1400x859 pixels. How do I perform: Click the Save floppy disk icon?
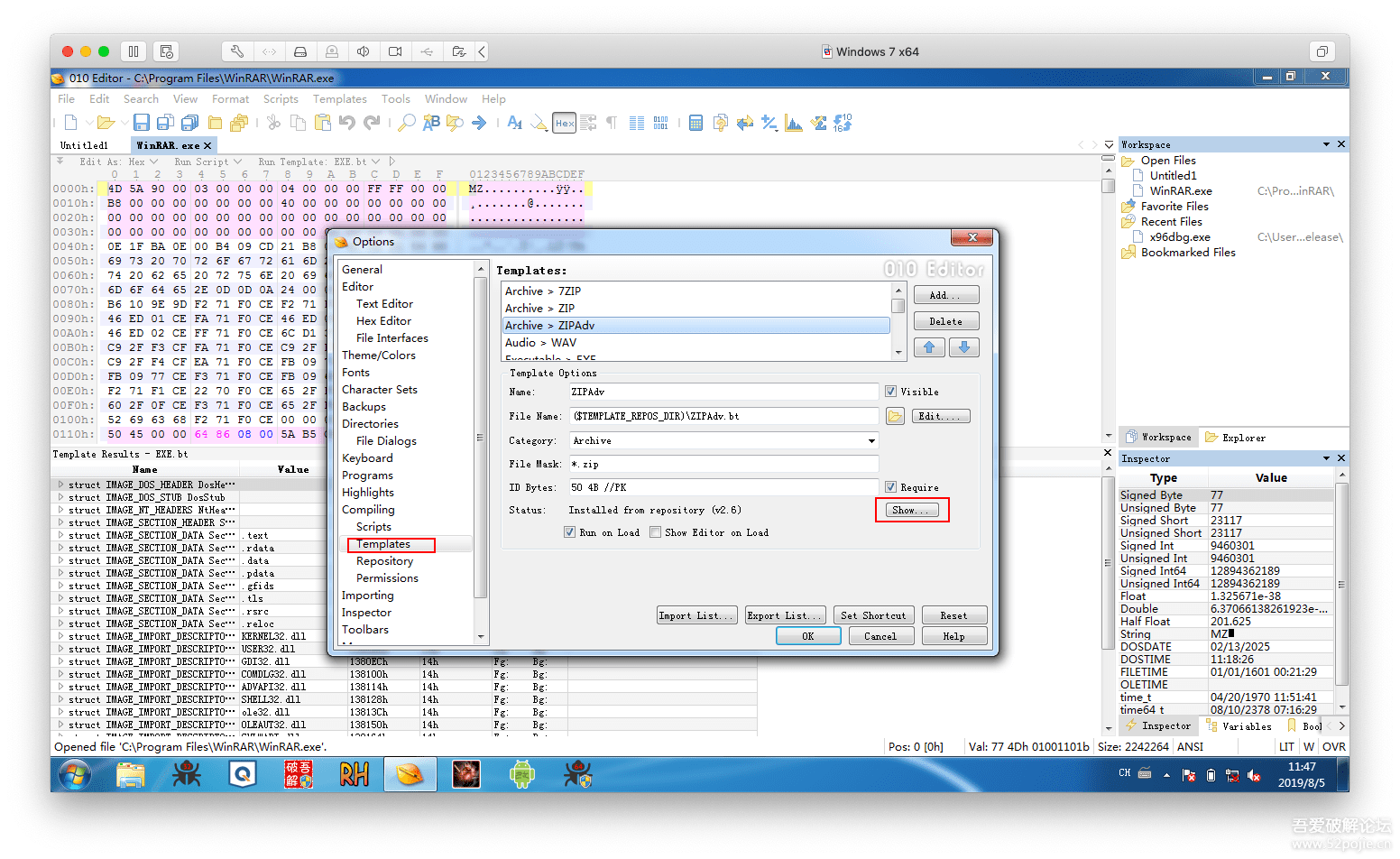click(142, 123)
